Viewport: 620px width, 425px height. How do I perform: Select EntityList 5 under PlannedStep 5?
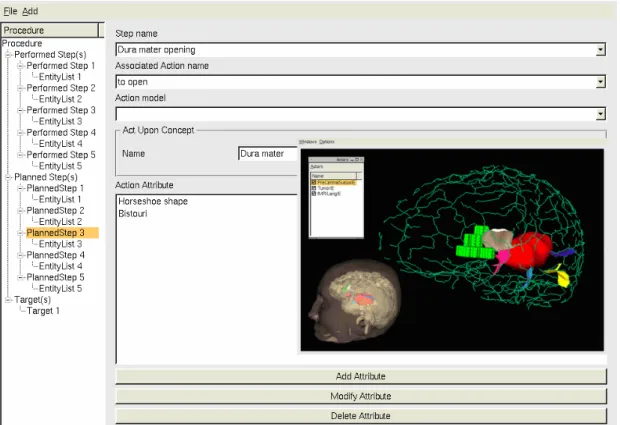coord(60,289)
